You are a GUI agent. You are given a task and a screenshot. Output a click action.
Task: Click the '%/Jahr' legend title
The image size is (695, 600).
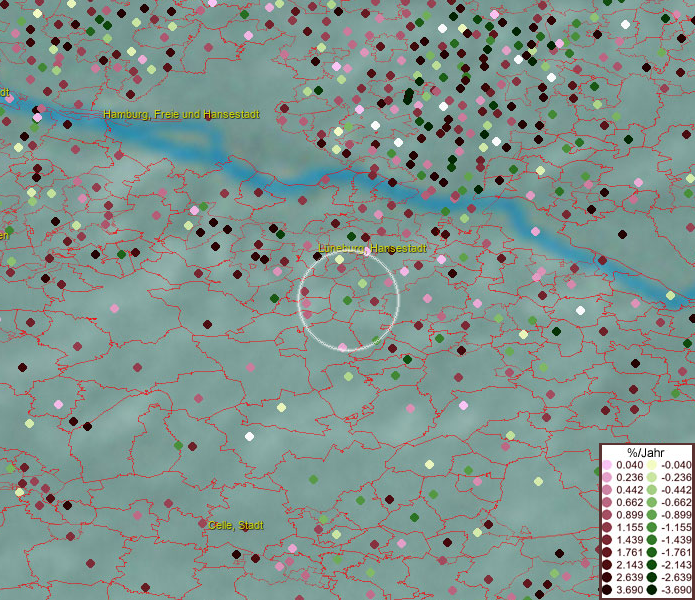pos(646,452)
